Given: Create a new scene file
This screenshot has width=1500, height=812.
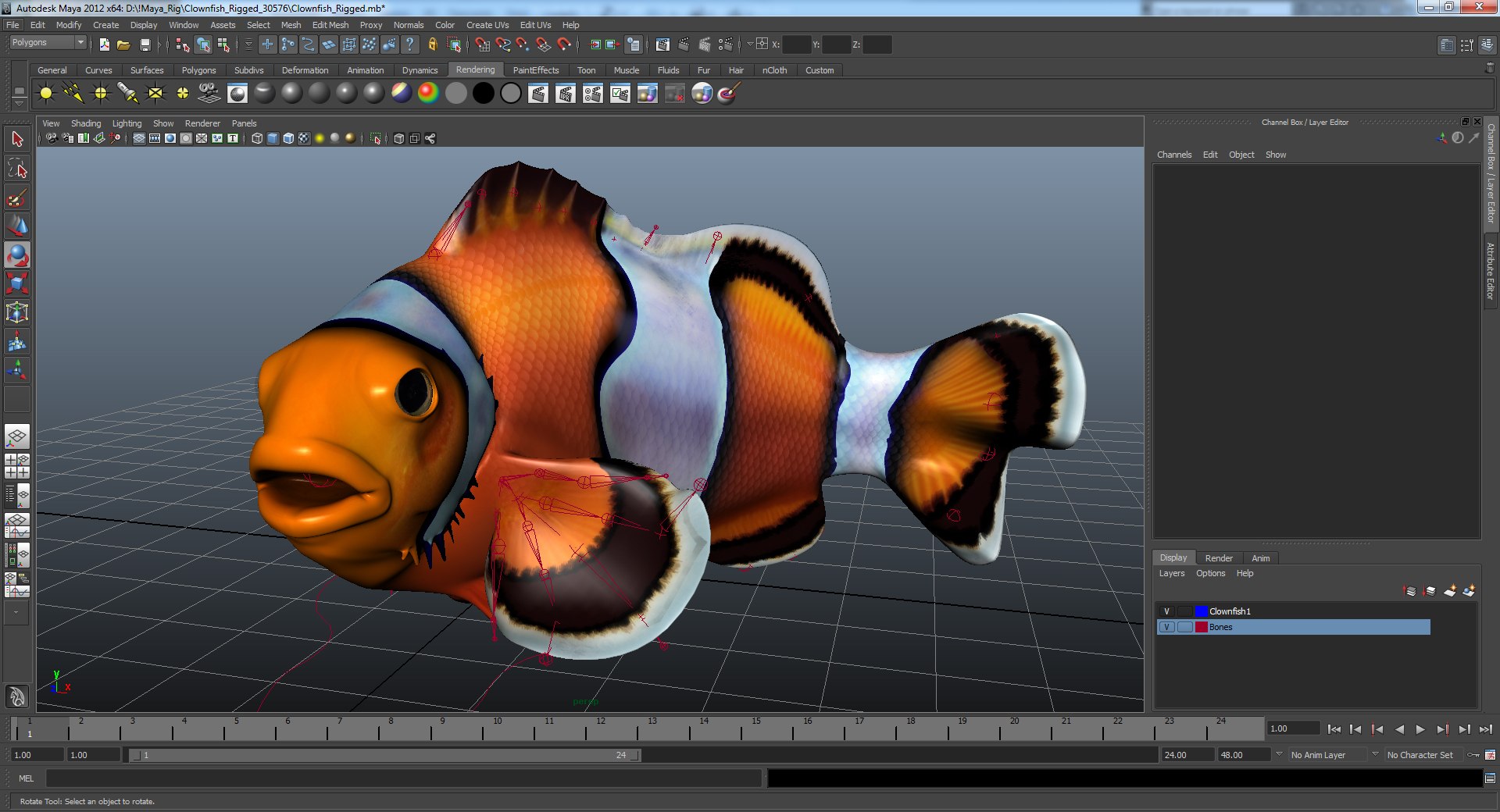Looking at the screenshot, I should click(x=104, y=45).
